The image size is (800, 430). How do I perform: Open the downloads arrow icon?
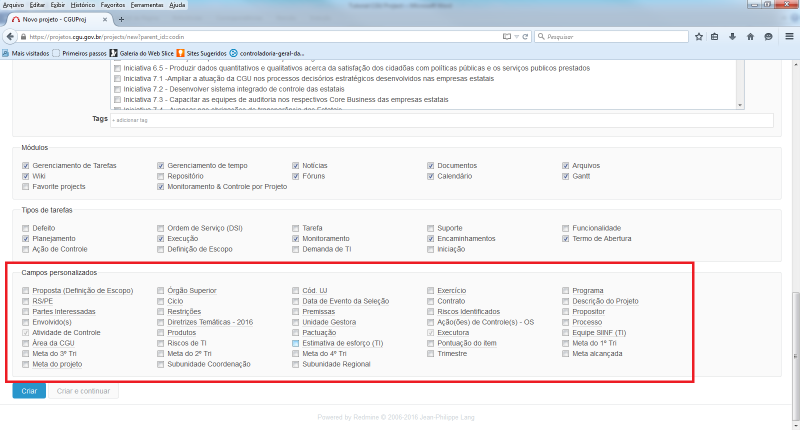pyautogui.click(x=733, y=36)
